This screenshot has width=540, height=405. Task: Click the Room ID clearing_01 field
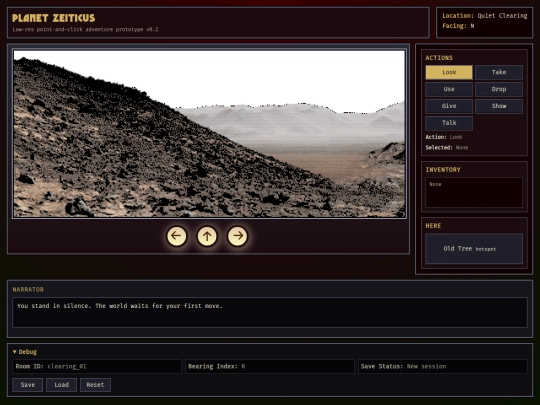click(x=97, y=366)
